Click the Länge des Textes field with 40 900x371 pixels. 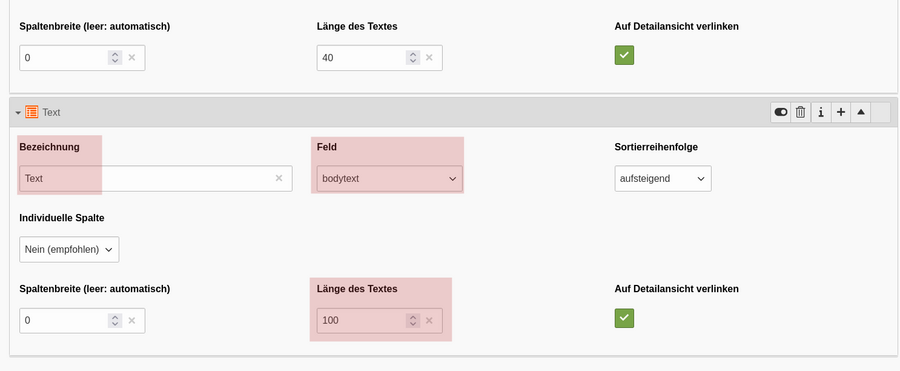pos(379,57)
